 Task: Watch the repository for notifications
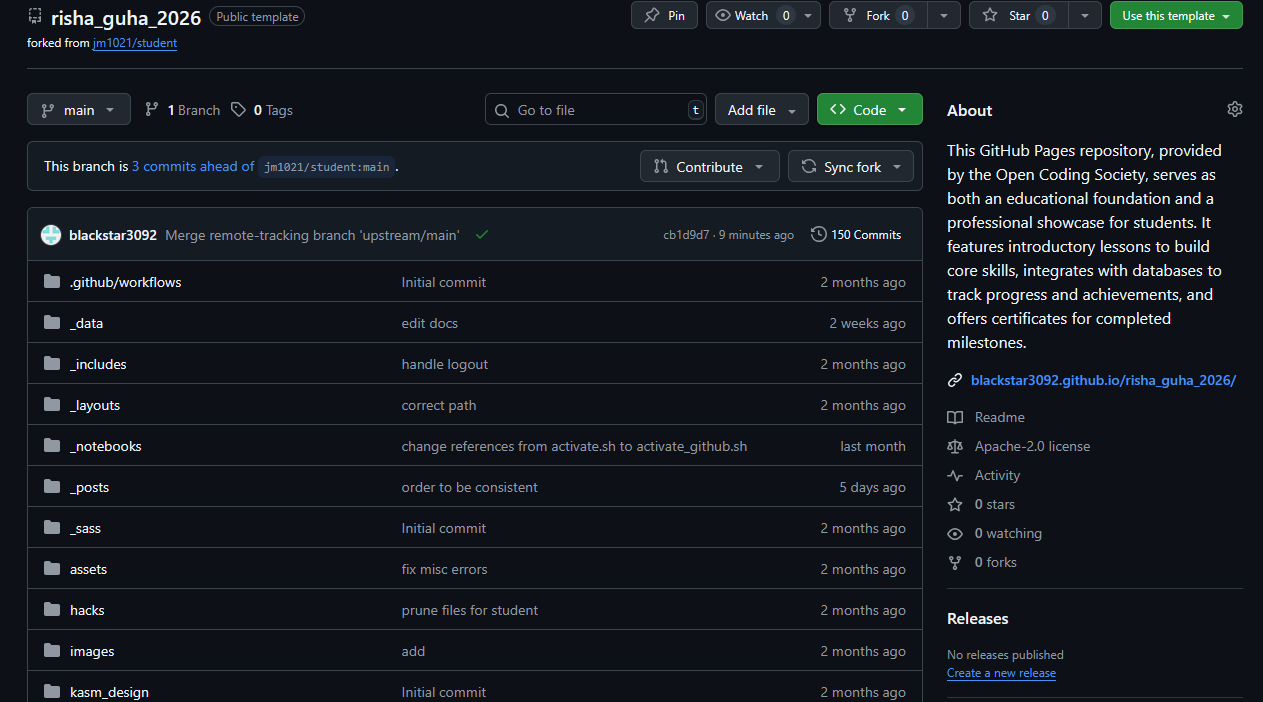point(751,16)
